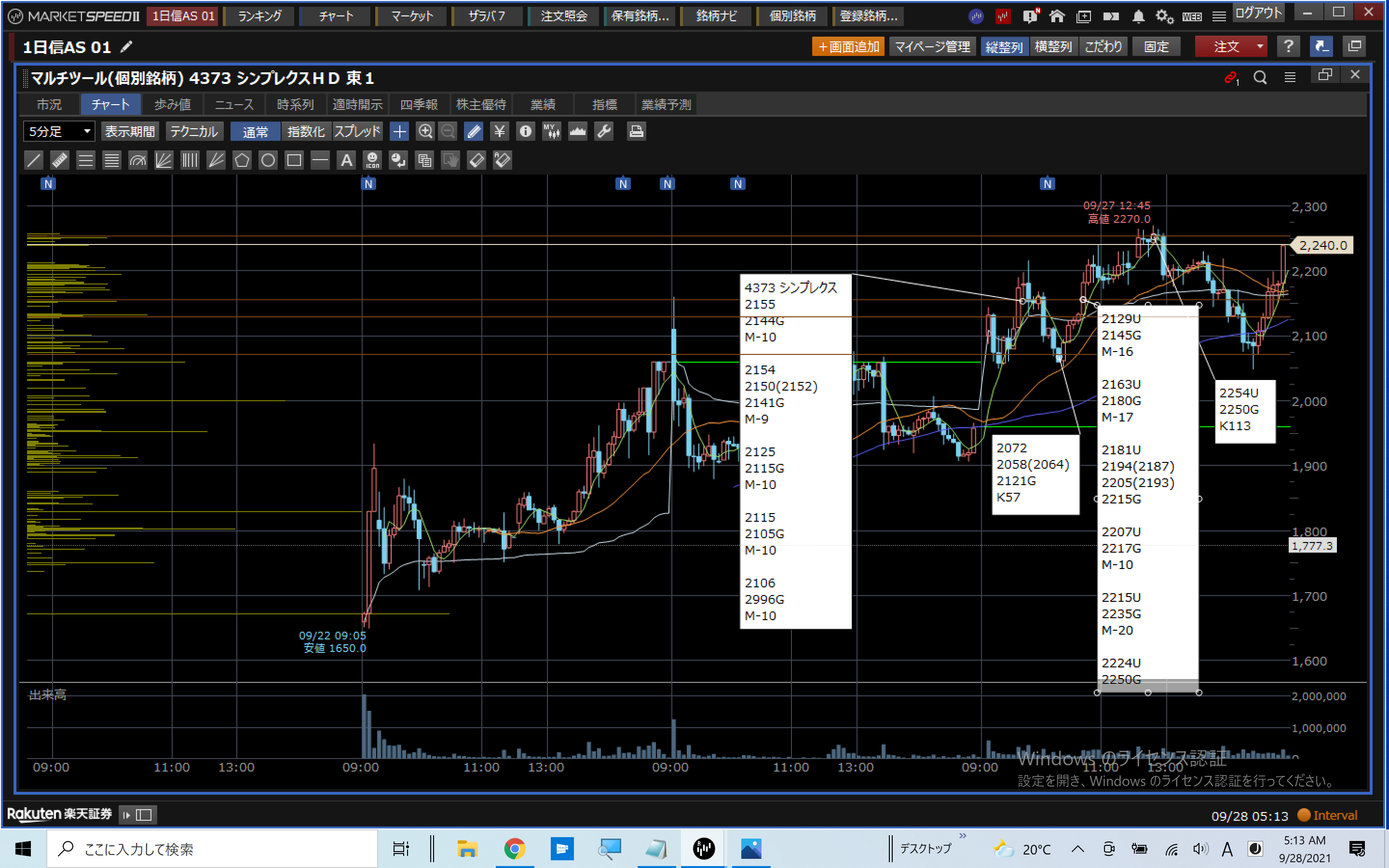
Task: Click the 画面追加 button
Action: tap(848, 46)
